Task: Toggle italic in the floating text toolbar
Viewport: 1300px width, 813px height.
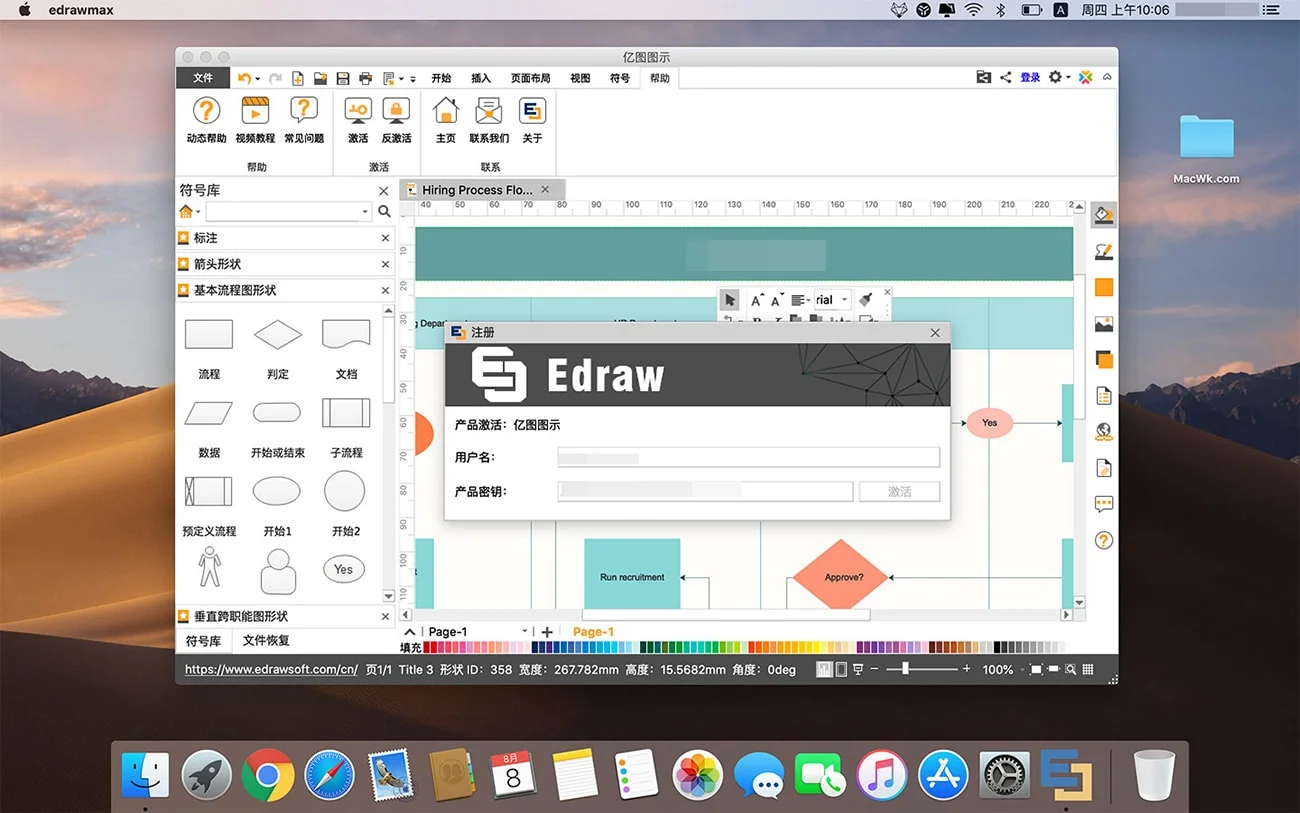Action: click(780, 320)
